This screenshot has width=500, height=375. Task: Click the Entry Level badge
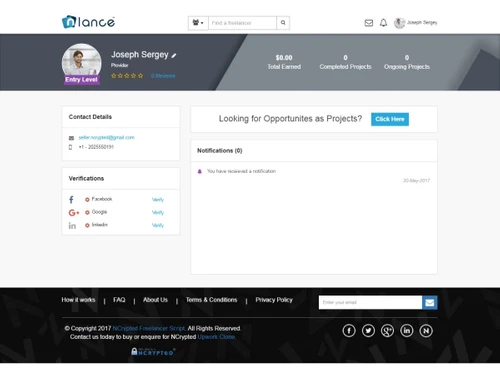[x=82, y=80]
